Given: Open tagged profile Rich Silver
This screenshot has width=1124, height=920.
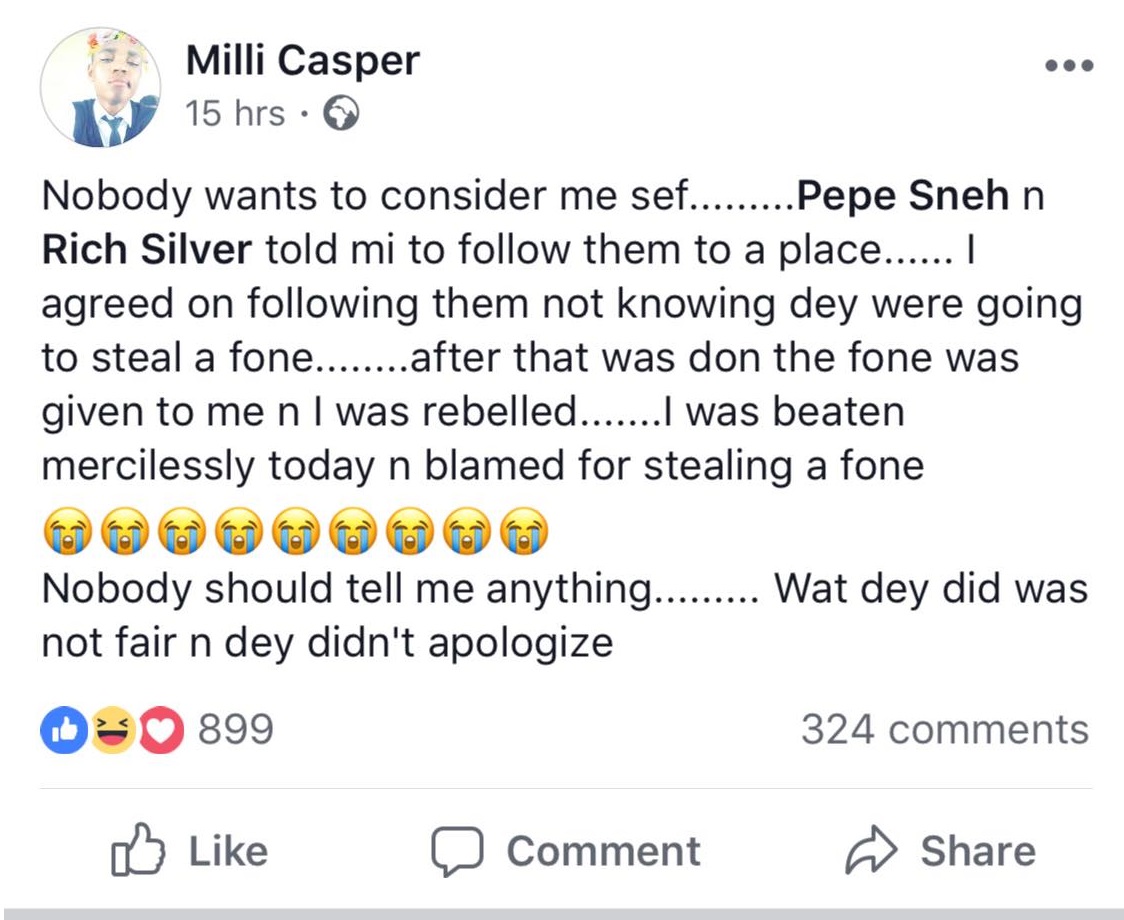Looking at the screenshot, I should click(x=146, y=249).
